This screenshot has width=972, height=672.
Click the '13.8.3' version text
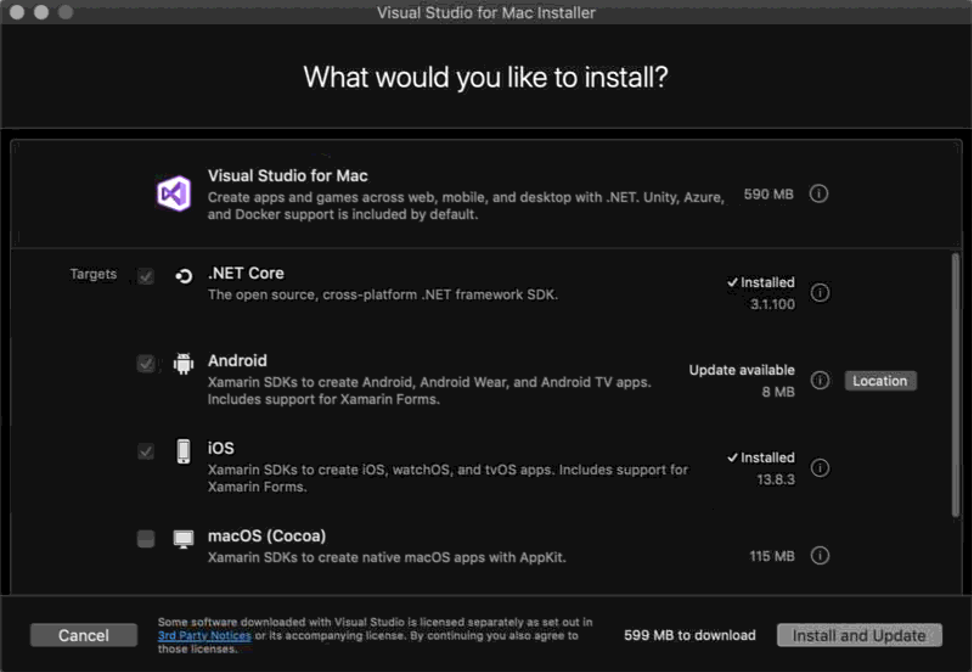775,480
